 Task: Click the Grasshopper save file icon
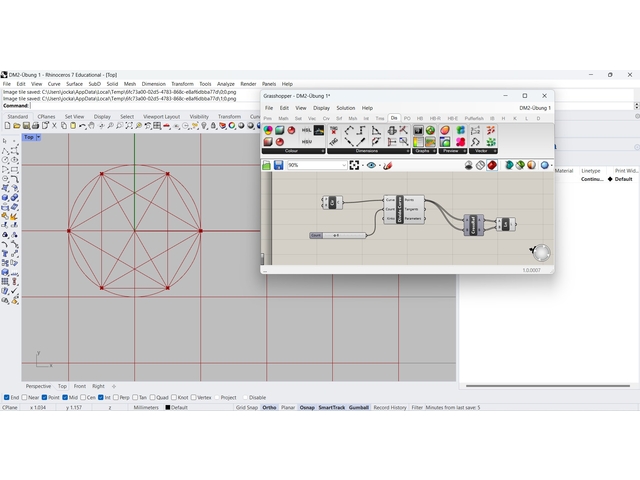click(x=277, y=165)
